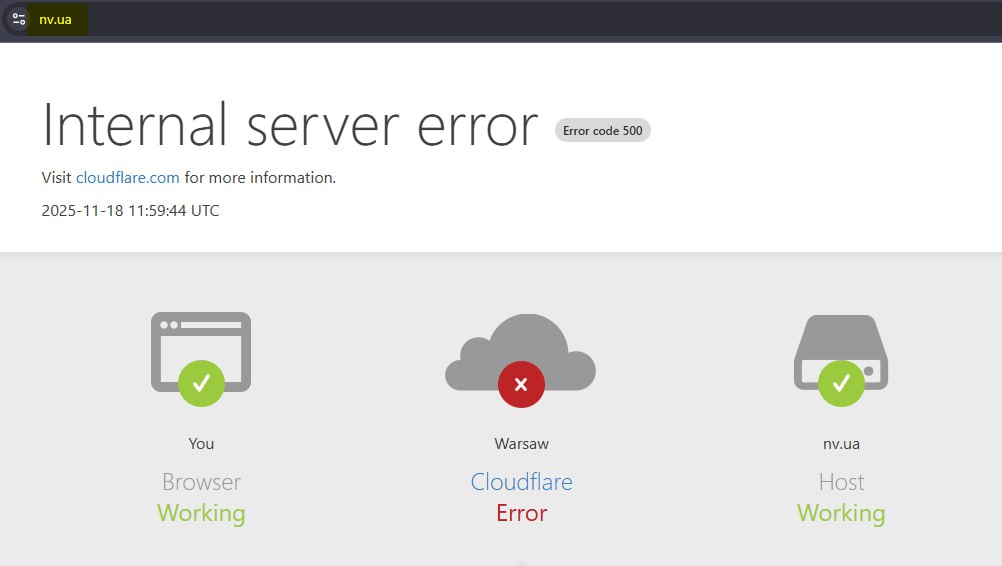
Task: Click the Working status under Browser
Action: click(x=201, y=513)
